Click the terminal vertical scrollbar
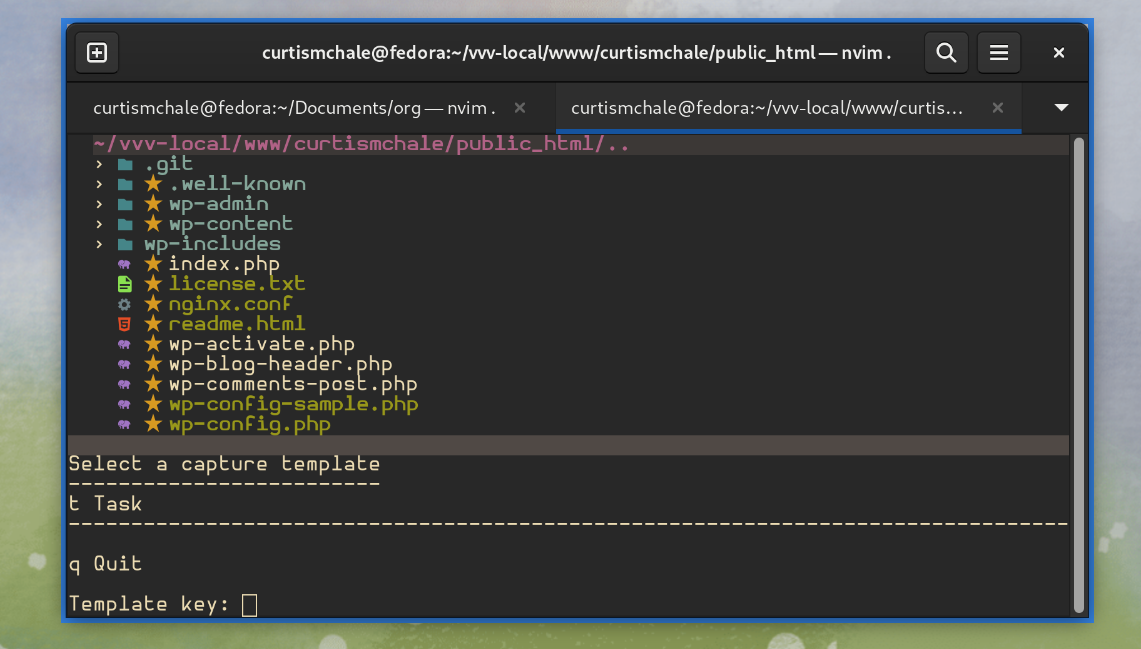 point(1078,375)
